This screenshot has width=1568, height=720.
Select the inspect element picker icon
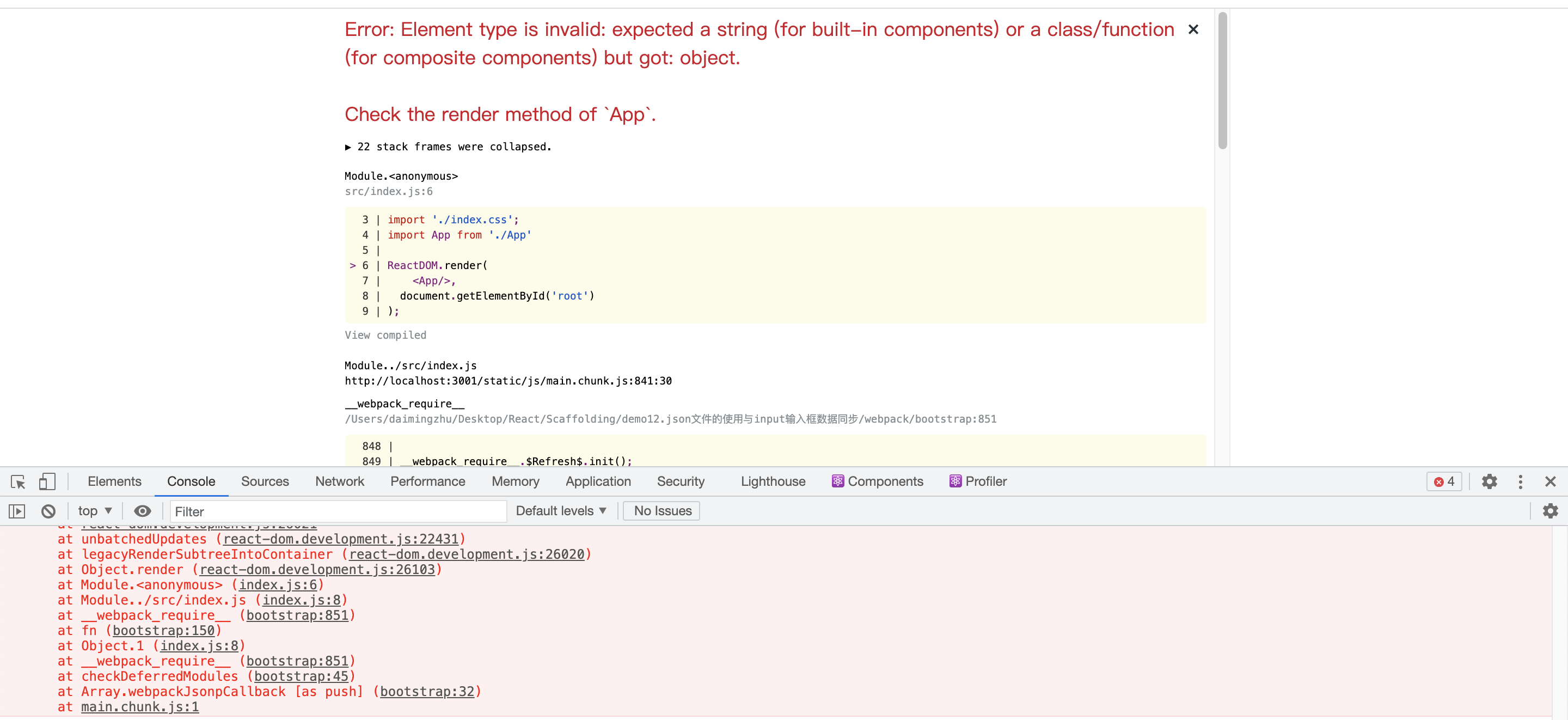click(17, 482)
